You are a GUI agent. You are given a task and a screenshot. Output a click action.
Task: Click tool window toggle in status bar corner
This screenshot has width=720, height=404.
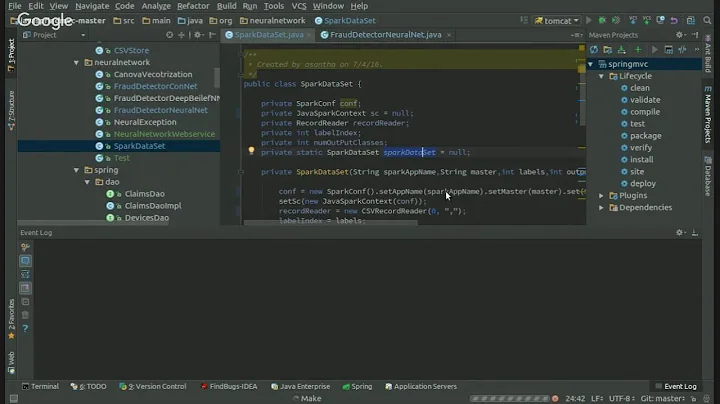coord(14,398)
